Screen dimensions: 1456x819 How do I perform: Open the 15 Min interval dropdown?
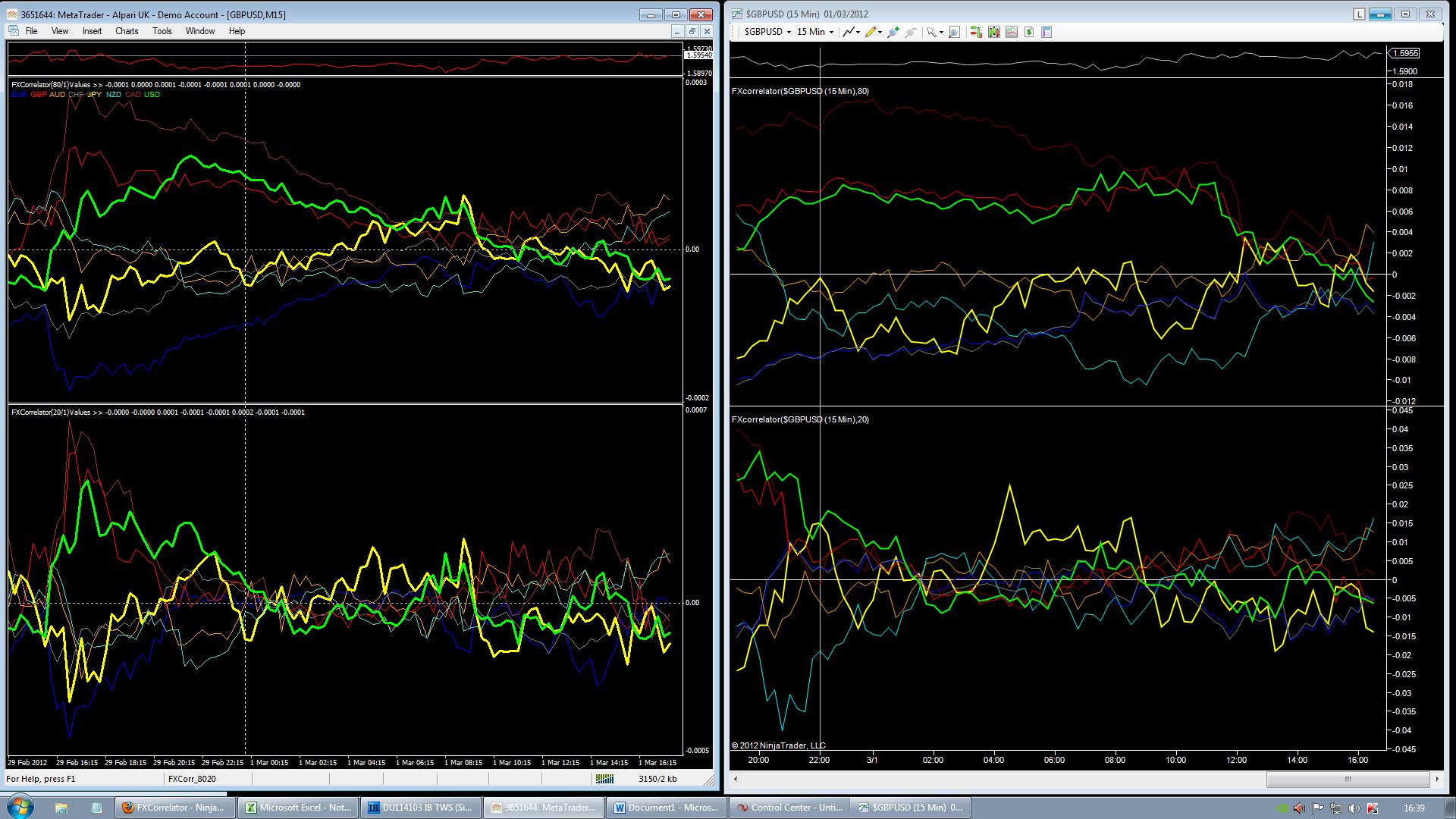(815, 32)
